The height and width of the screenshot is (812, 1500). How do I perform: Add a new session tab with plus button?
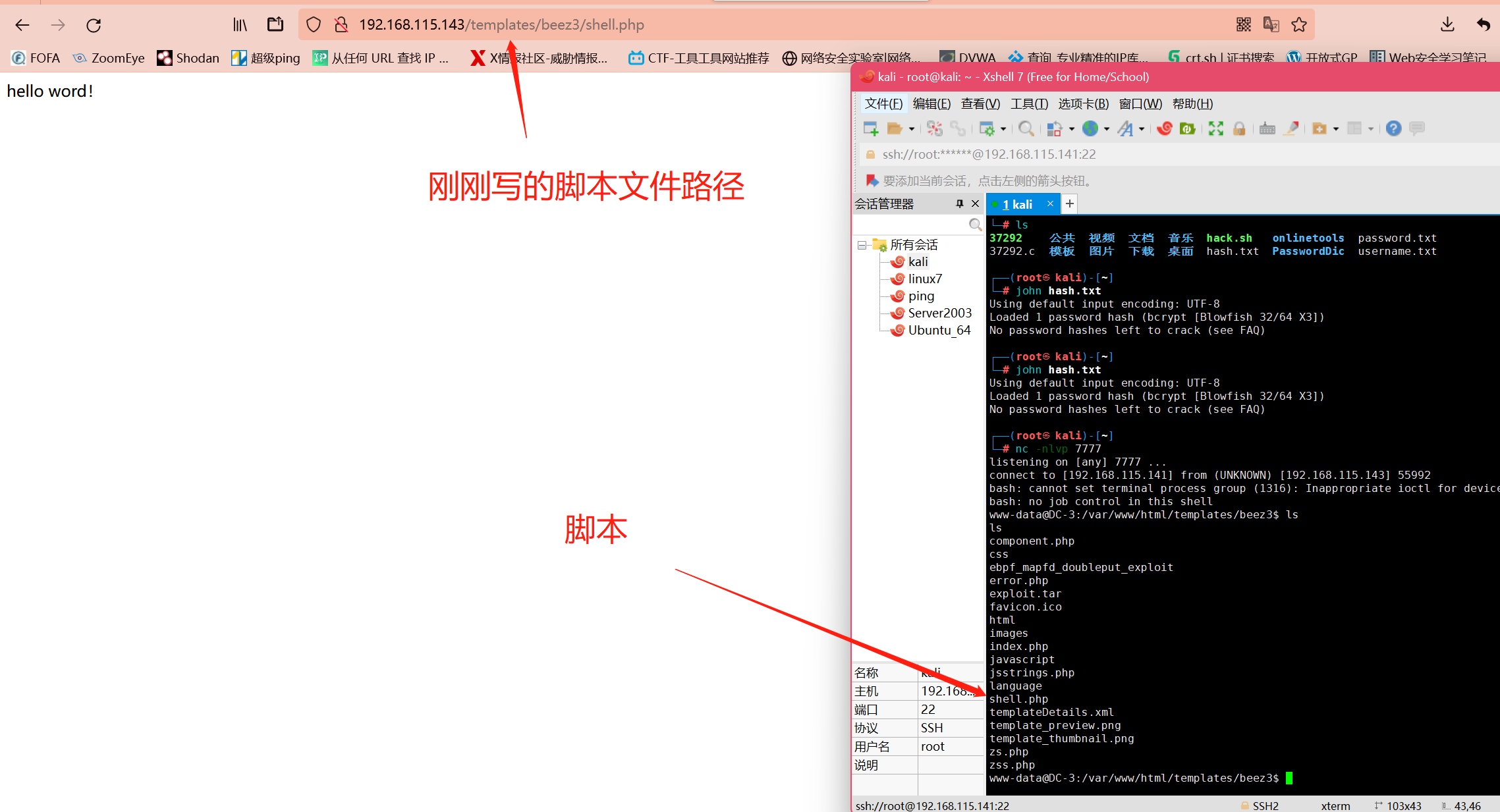click(1070, 204)
